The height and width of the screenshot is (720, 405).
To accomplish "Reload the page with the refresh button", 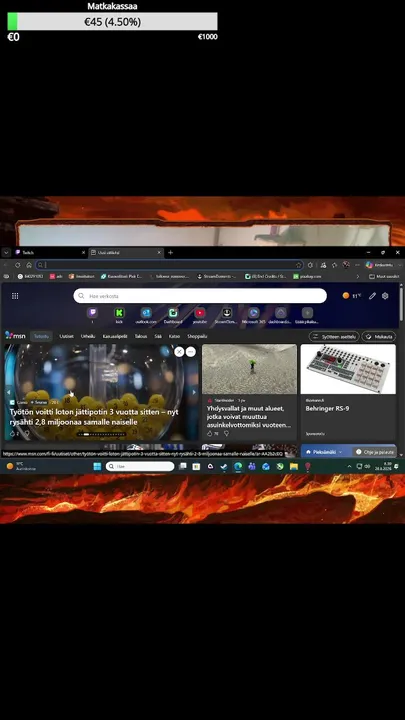I will coord(17,265).
